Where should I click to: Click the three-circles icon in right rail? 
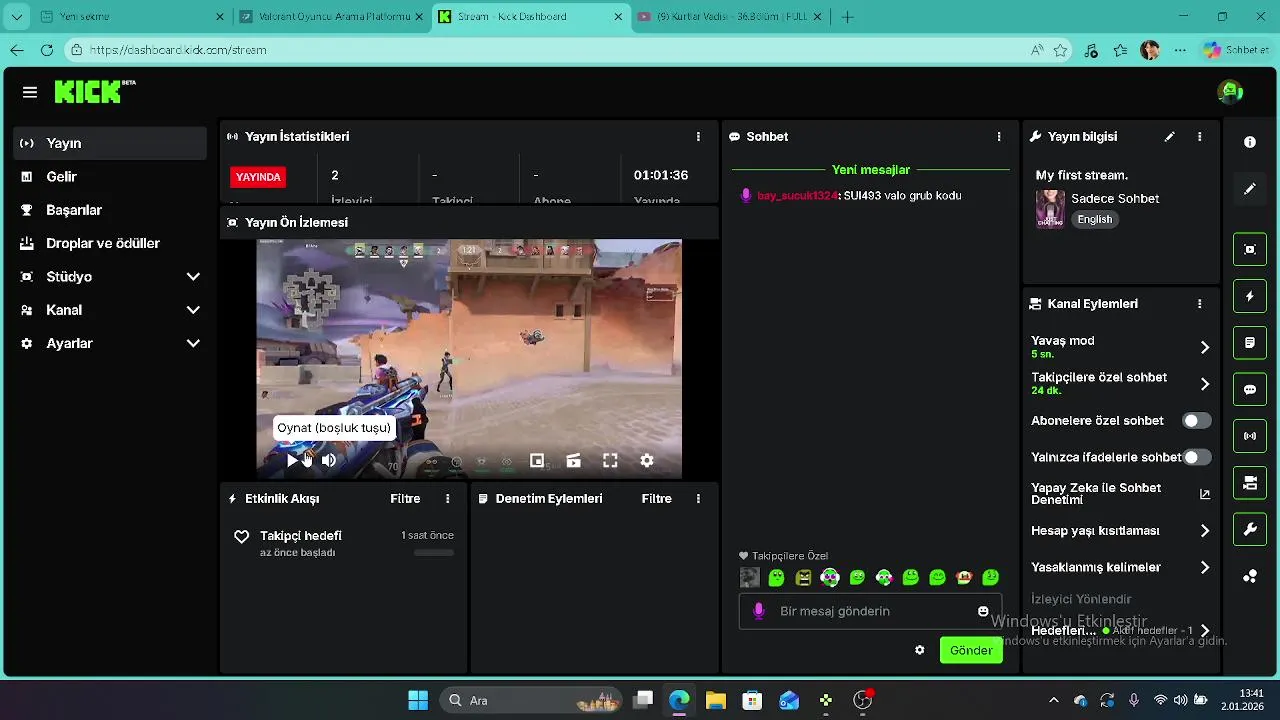click(x=1250, y=577)
